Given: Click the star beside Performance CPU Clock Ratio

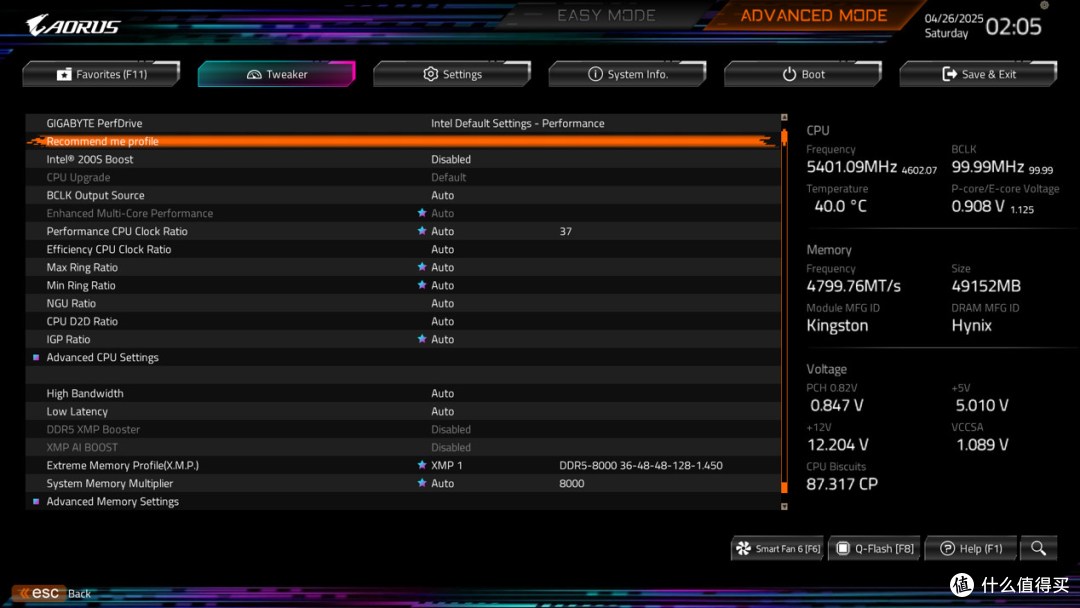Looking at the screenshot, I should (422, 231).
